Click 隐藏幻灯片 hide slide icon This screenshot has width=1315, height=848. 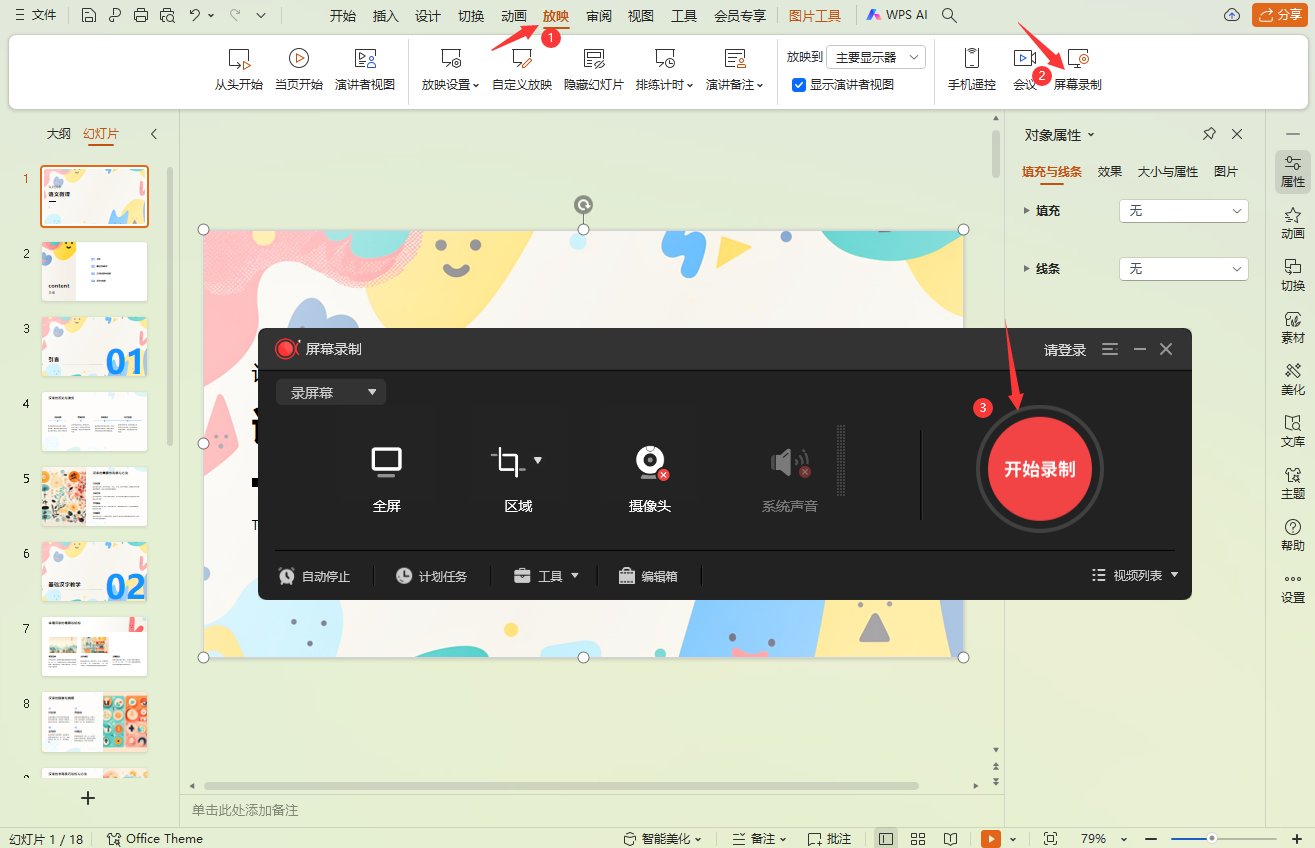594,58
